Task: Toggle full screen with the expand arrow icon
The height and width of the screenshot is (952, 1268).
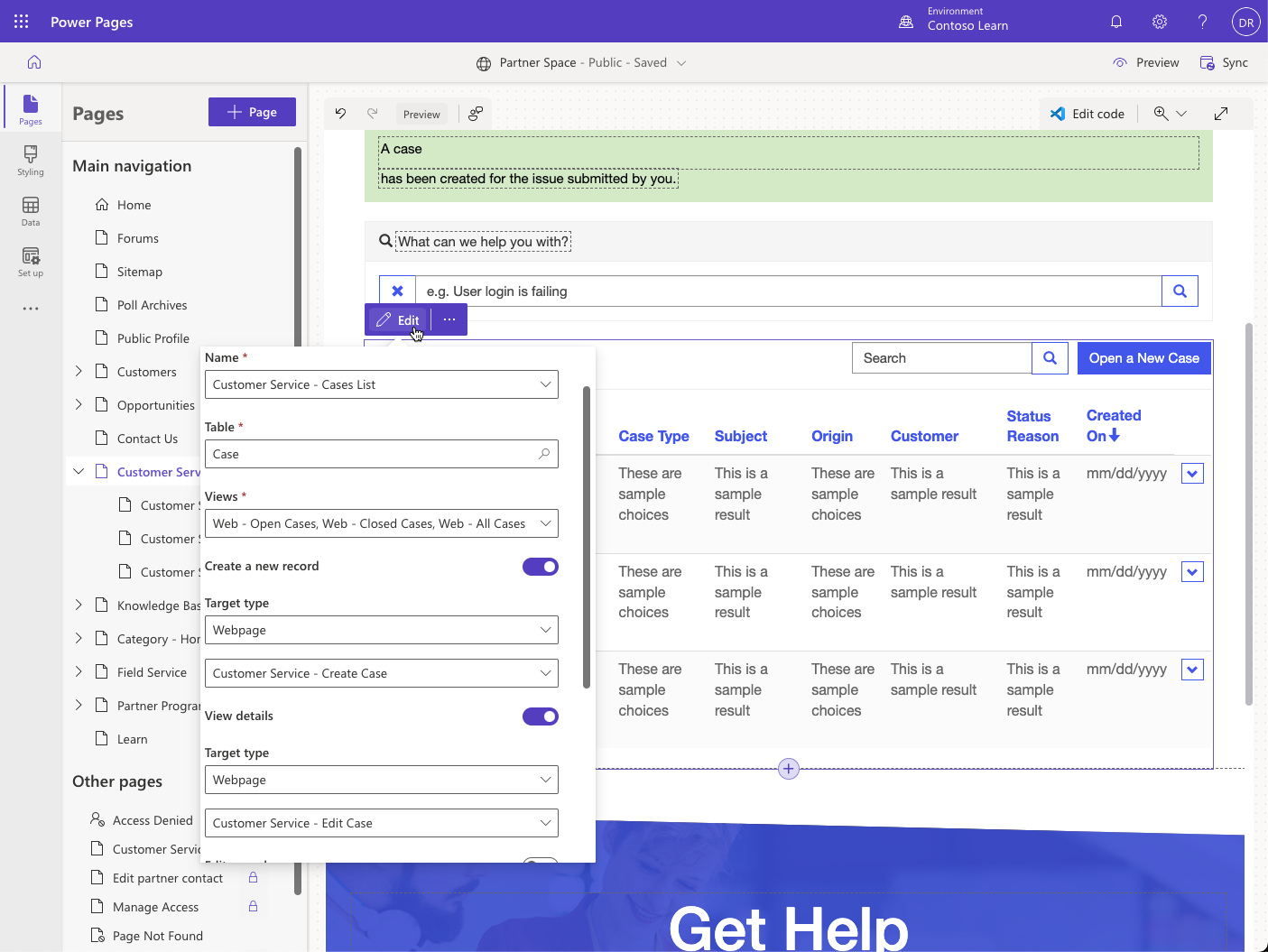Action: (x=1221, y=113)
